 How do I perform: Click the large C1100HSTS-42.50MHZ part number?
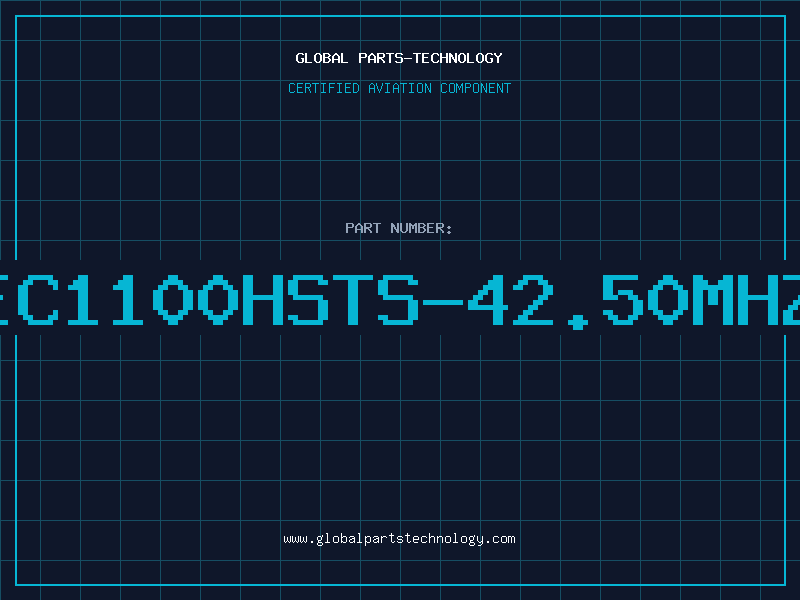400,300
